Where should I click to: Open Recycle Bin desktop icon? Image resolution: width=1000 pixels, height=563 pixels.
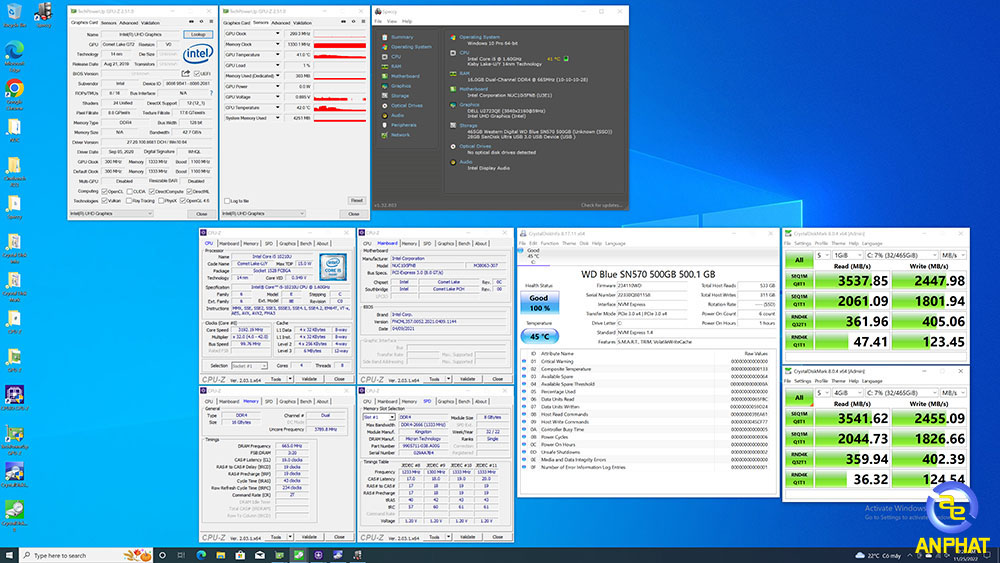point(14,15)
